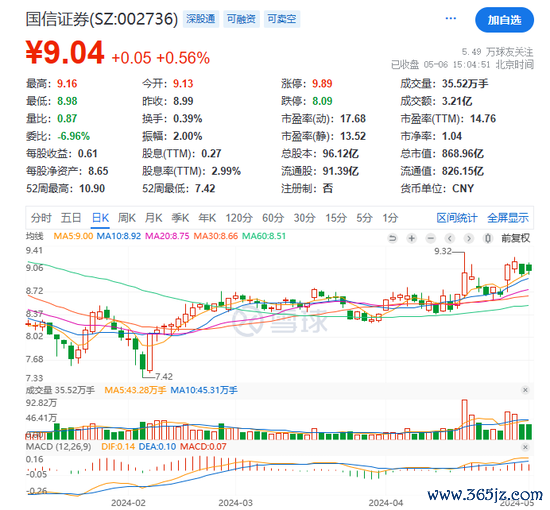Viewport: 550px width, 510px height.
Task: Toggle candlestick style icon
Action: click(488, 239)
